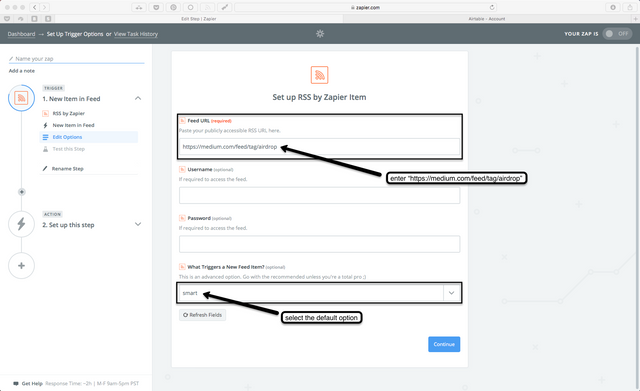The image size is (640, 391).
Task: Go back with Safari's back arrow
Action: [35, 7]
